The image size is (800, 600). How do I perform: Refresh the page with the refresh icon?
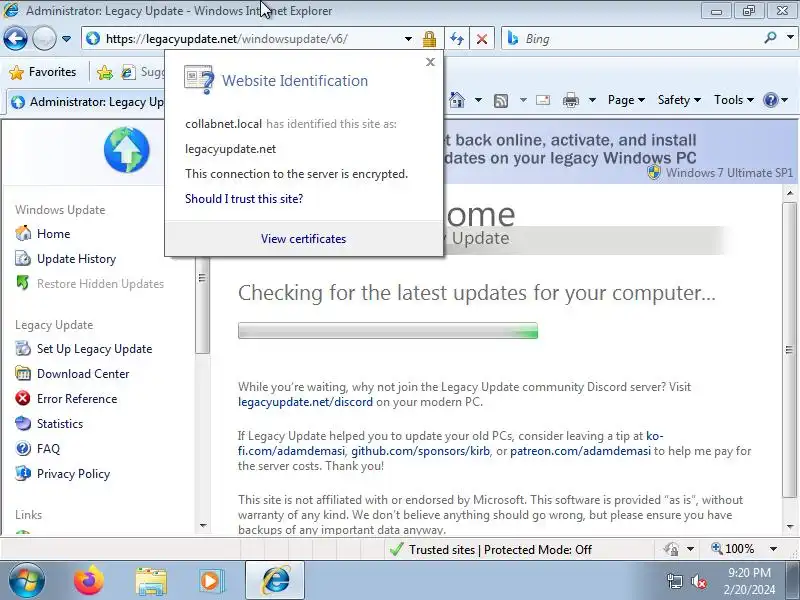[x=457, y=39]
